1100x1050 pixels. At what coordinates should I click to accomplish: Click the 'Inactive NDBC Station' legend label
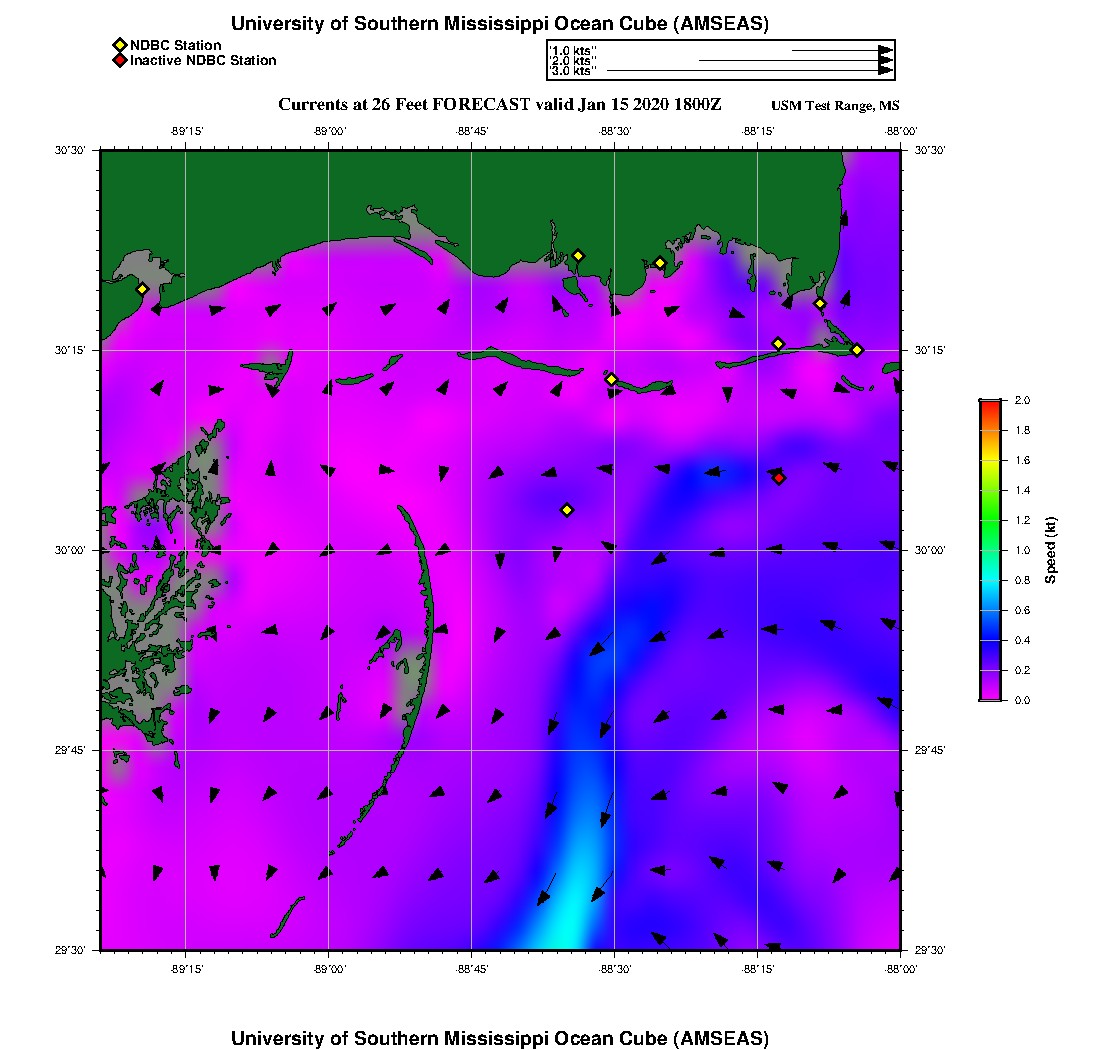click(x=203, y=60)
